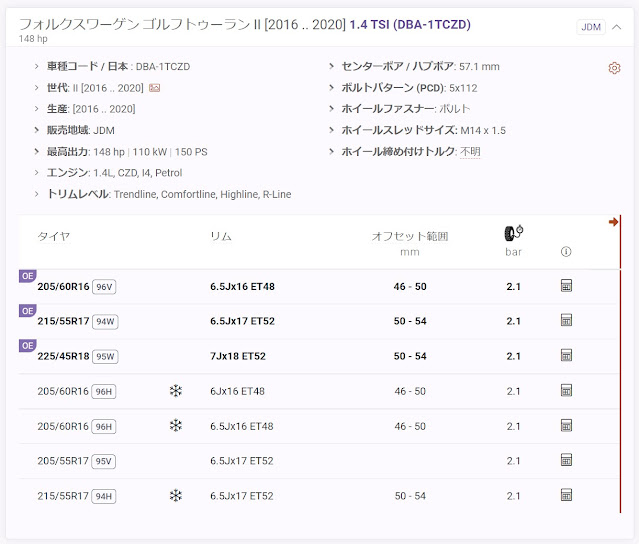
Task: Select tire size 205/55R17
Action: pos(63,461)
